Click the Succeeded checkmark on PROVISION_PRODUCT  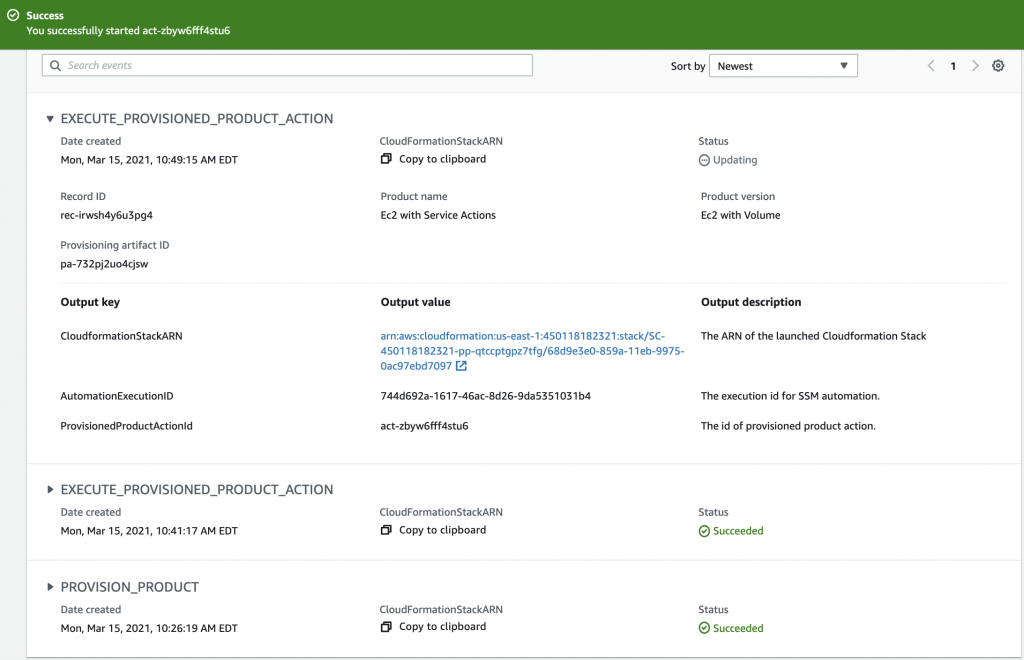[708, 627]
